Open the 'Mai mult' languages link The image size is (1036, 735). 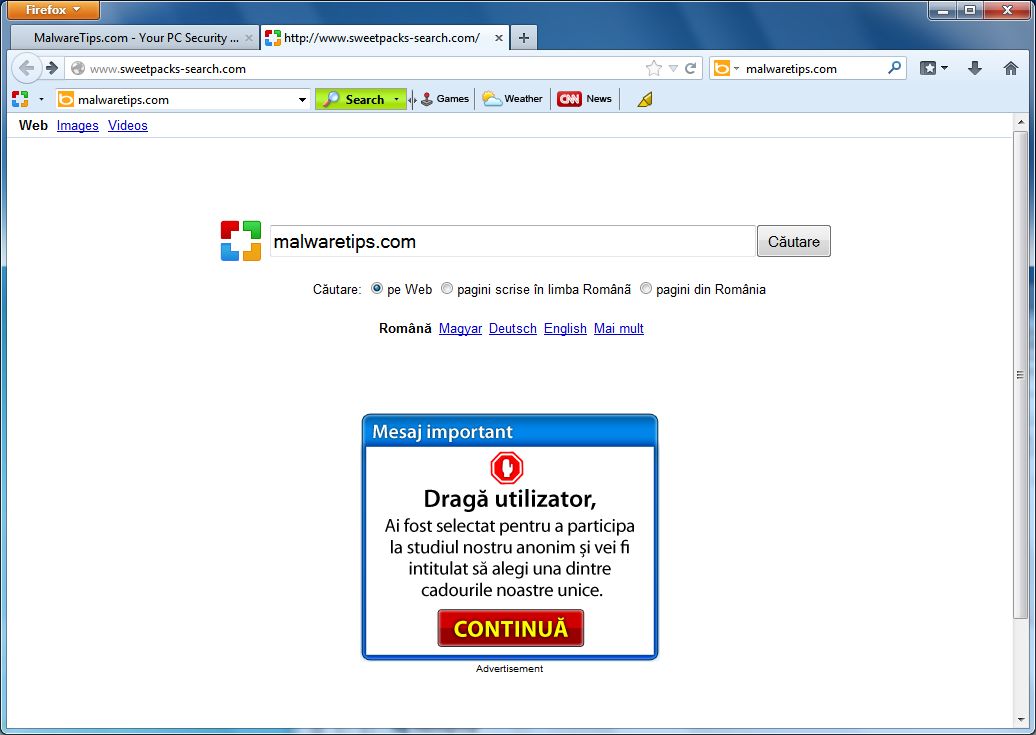pos(618,329)
